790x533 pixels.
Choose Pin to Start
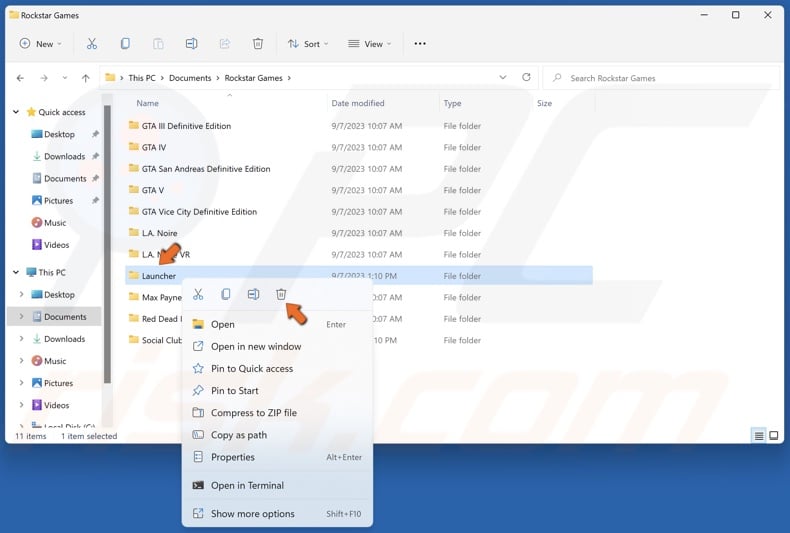pos(277,391)
